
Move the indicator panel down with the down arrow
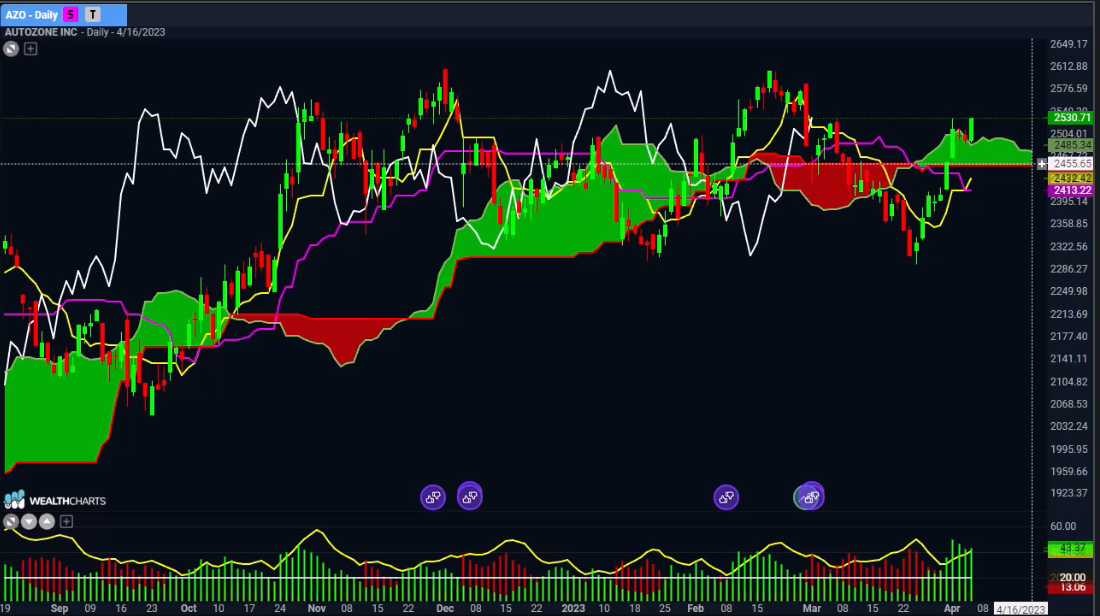point(29,521)
